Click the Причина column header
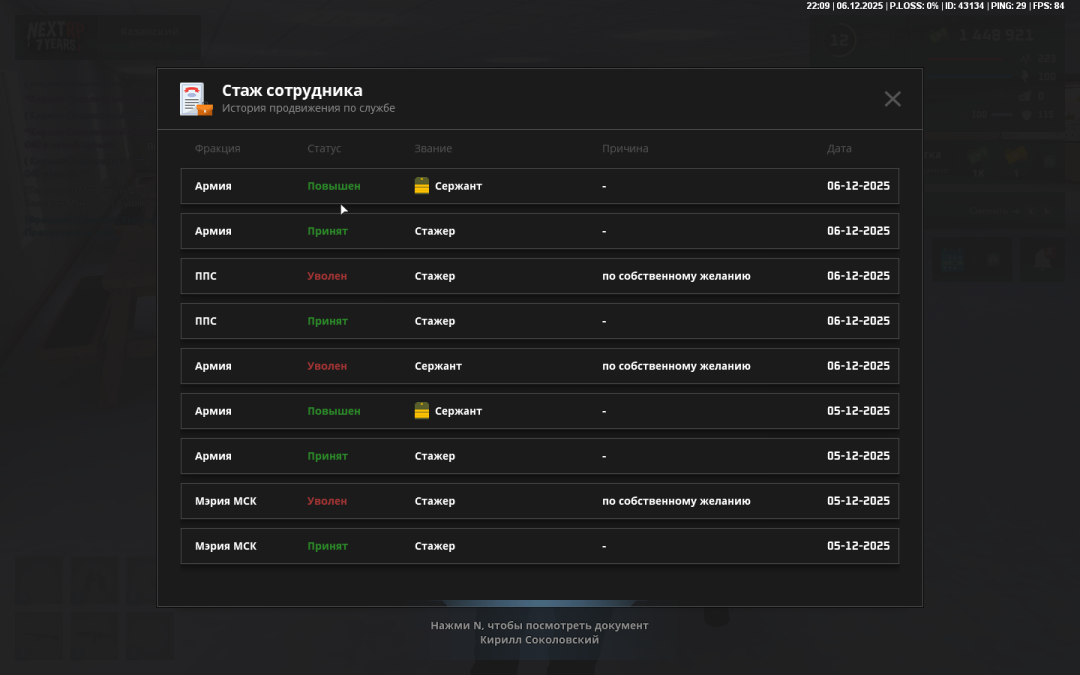The image size is (1080, 675). pyautogui.click(x=625, y=149)
